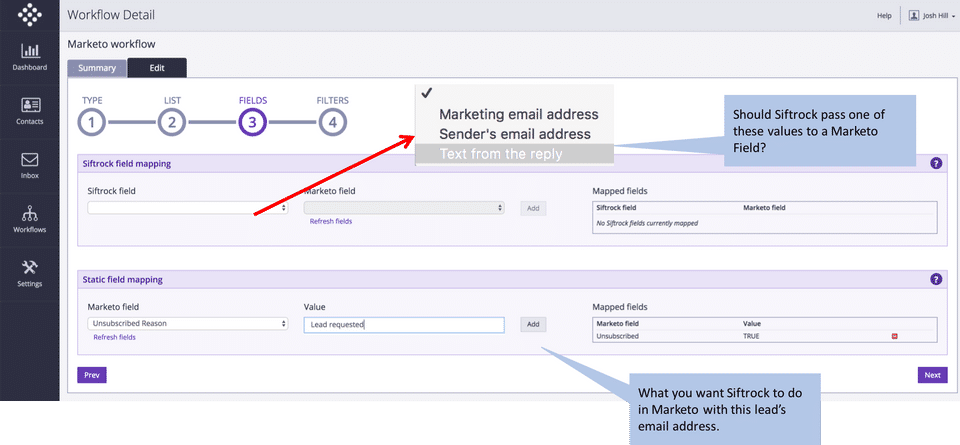Open the Settings sidebar item

pos(29,274)
